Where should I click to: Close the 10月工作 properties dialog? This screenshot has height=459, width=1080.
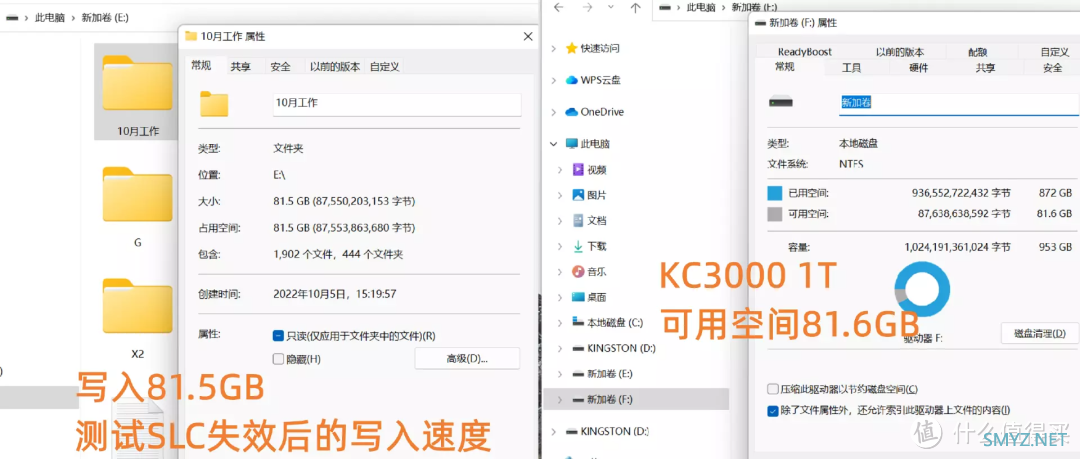click(528, 36)
